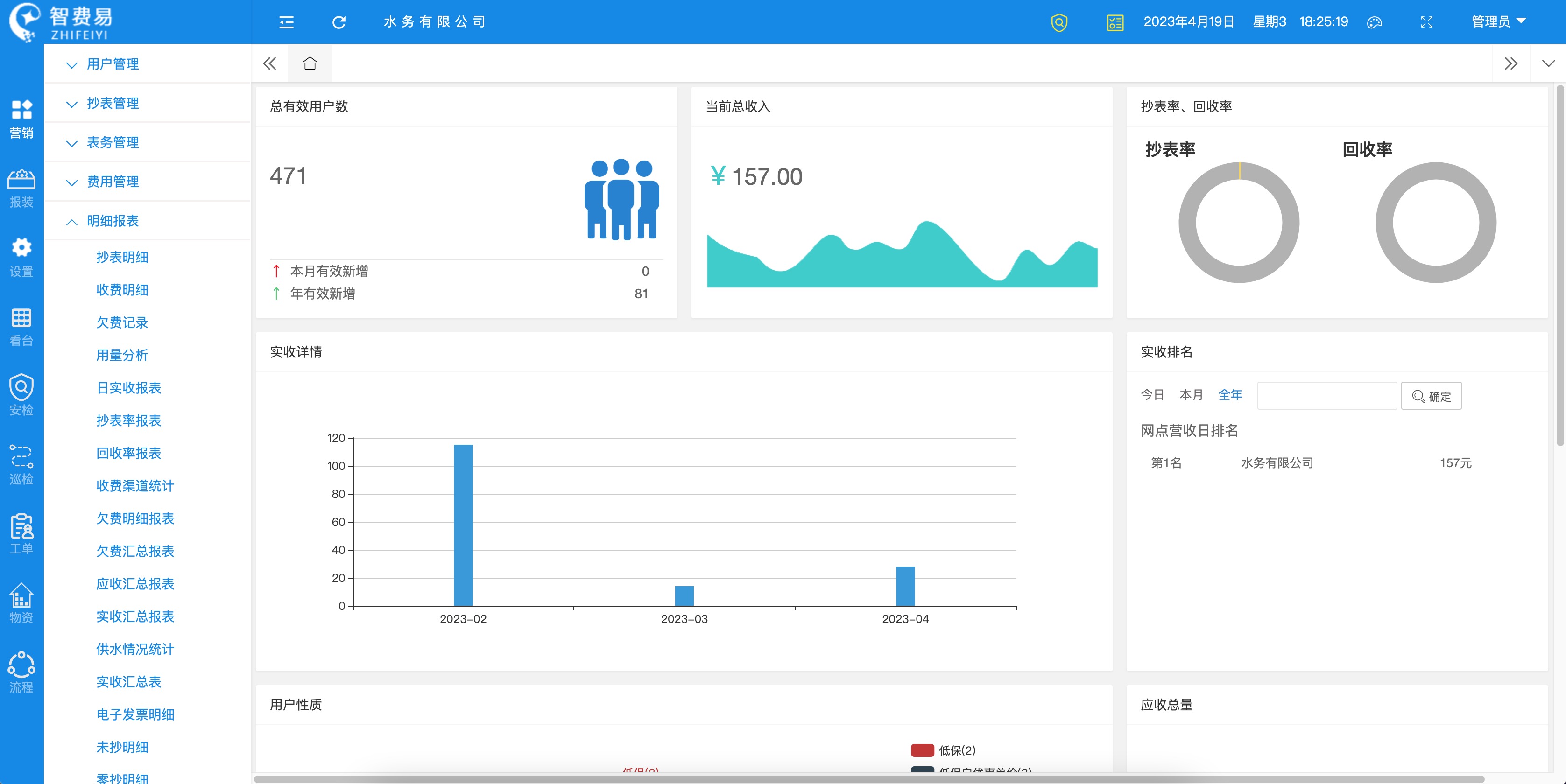
Task: Toggle fullscreen with the expand icon
Action: pos(1427,22)
